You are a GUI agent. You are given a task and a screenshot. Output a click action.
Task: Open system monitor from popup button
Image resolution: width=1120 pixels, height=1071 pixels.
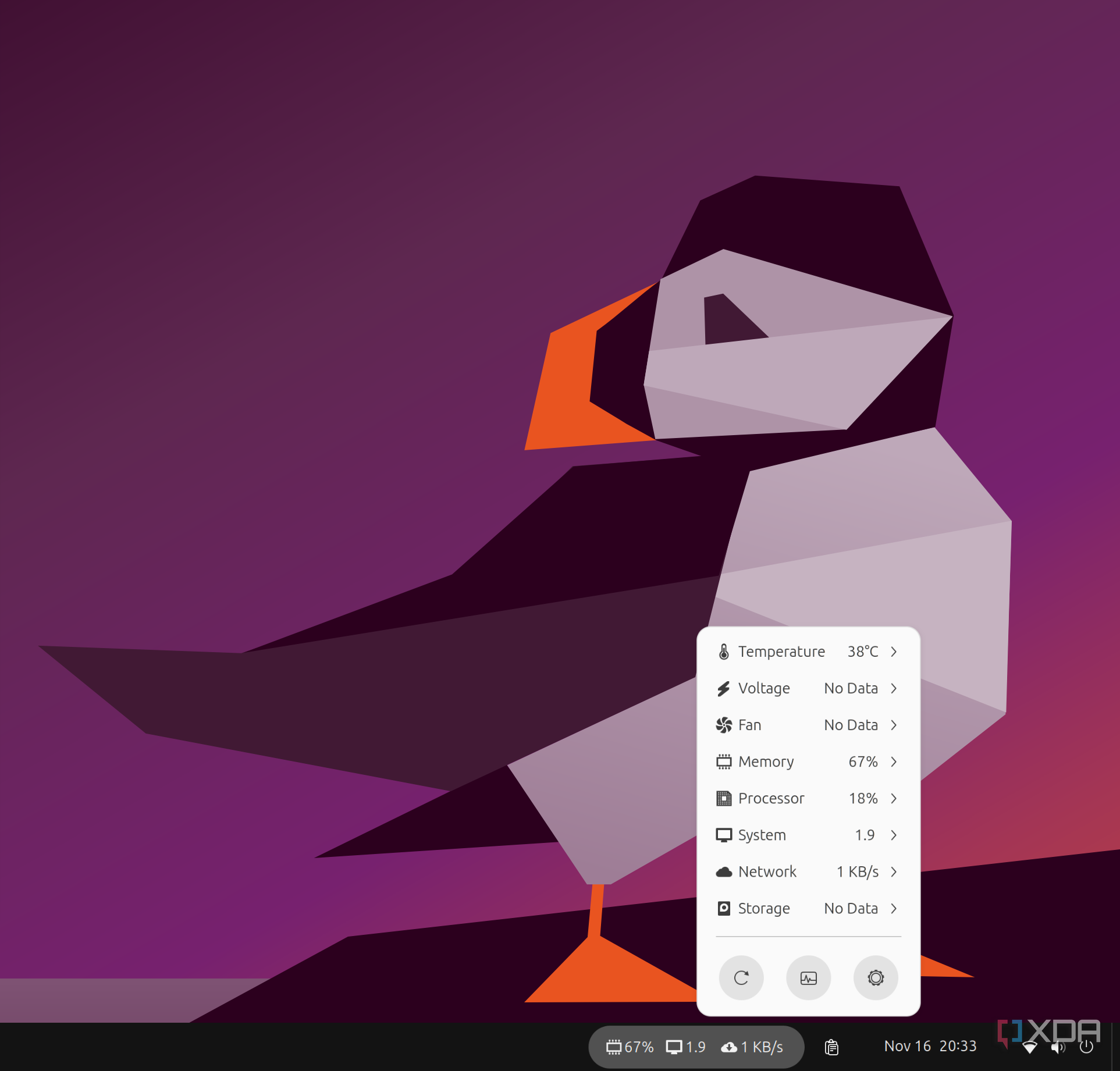pos(809,978)
